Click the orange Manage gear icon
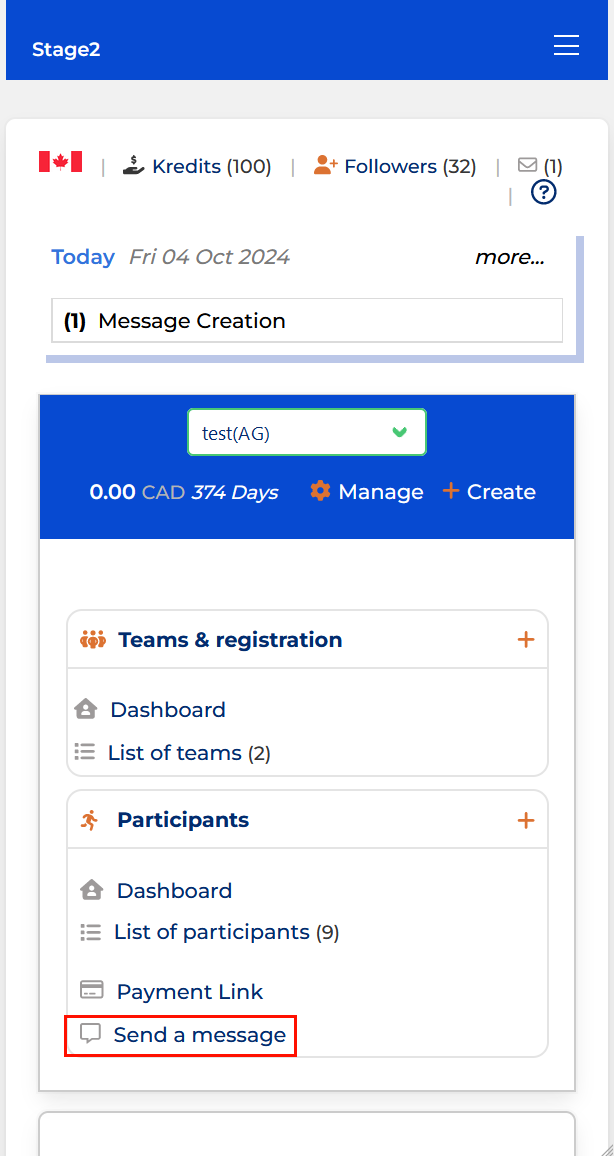Viewport: 614px width, 1156px height. [x=320, y=491]
